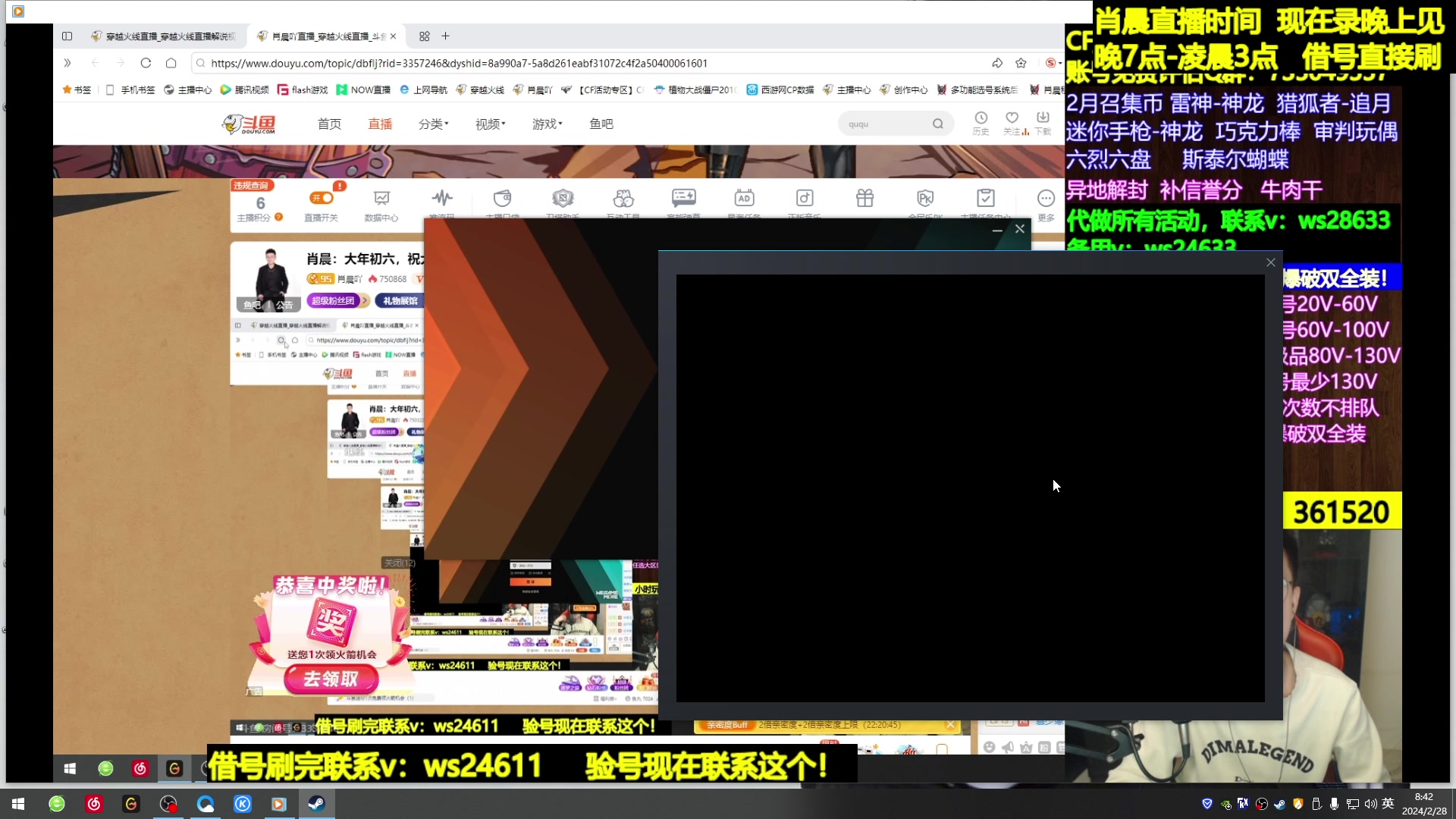
Task: Open the 腾讯视频 bookmark link
Action: click(x=244, y=89)
